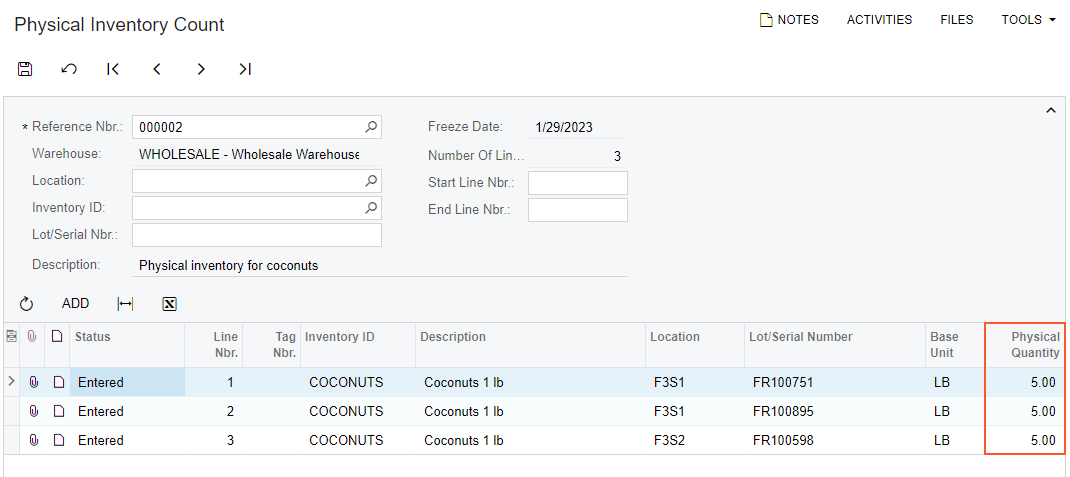
Task: Go to the first record
Action: point(113,69)
